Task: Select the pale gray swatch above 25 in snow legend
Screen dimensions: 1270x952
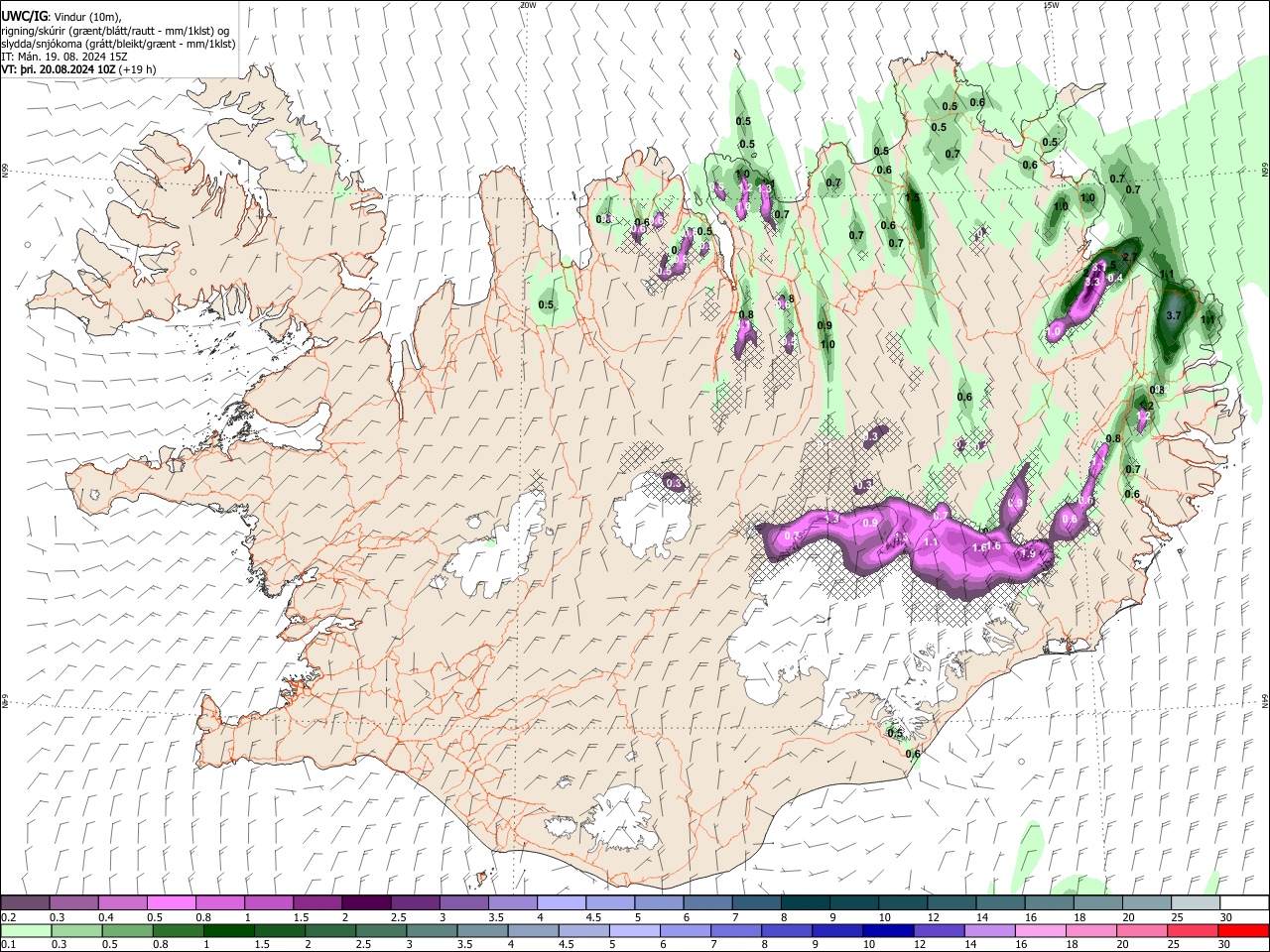Action: click(x=1195, y=903)
